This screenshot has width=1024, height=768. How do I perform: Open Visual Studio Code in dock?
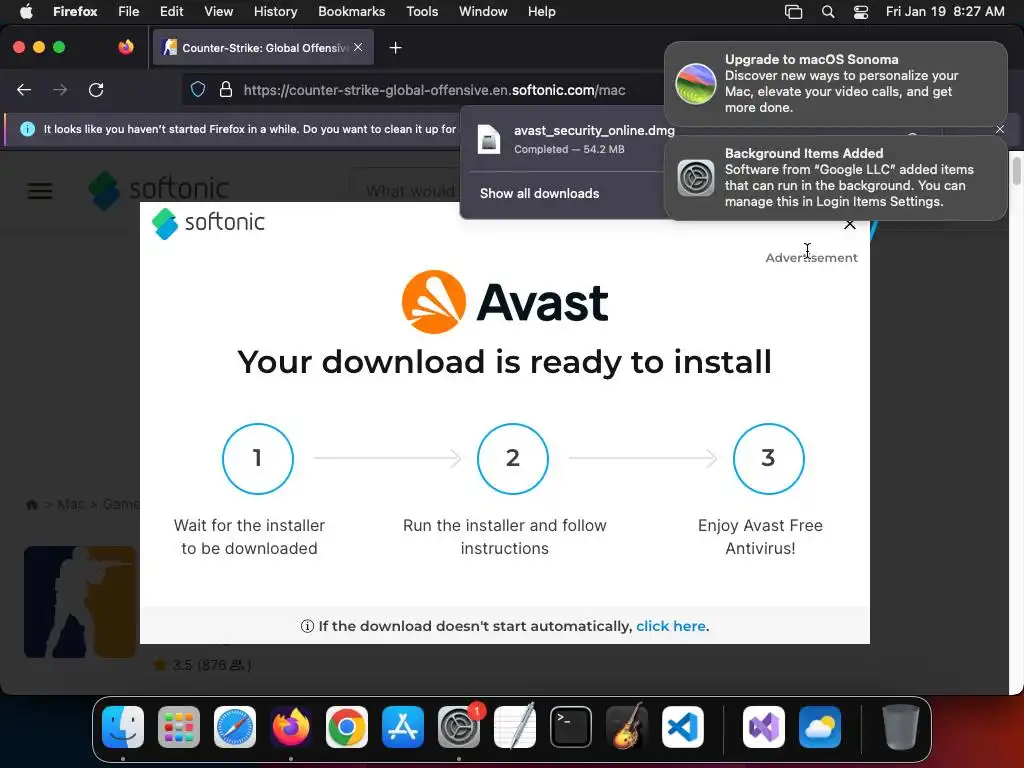683,727
